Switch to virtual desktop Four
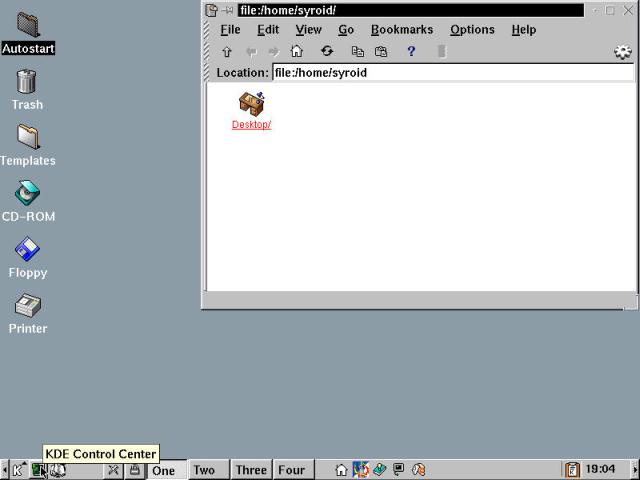The width and height of the screenshot is (640, 480). (291, 470)
